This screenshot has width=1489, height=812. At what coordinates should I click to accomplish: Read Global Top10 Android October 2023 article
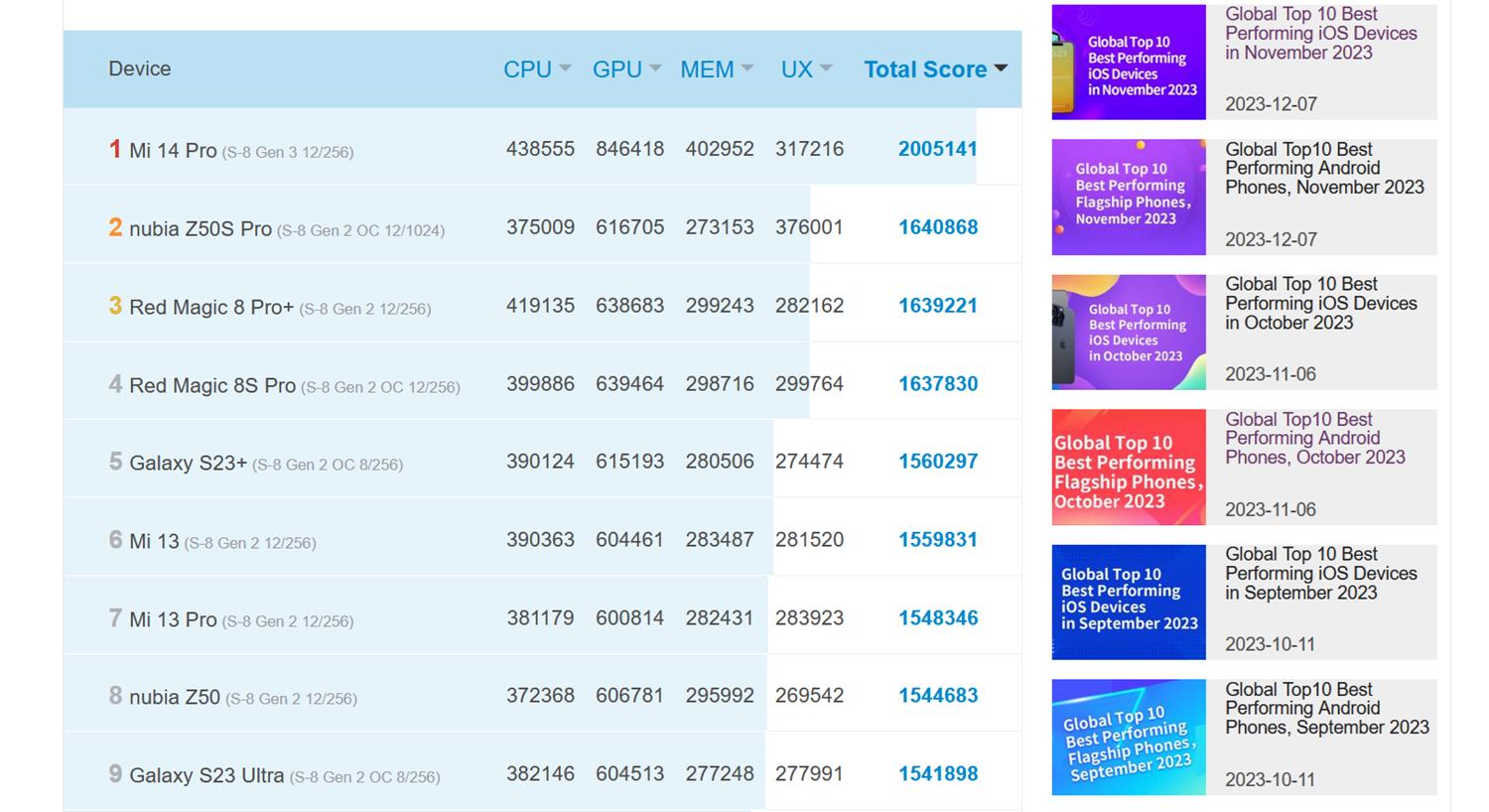(x=1315, y=439)
